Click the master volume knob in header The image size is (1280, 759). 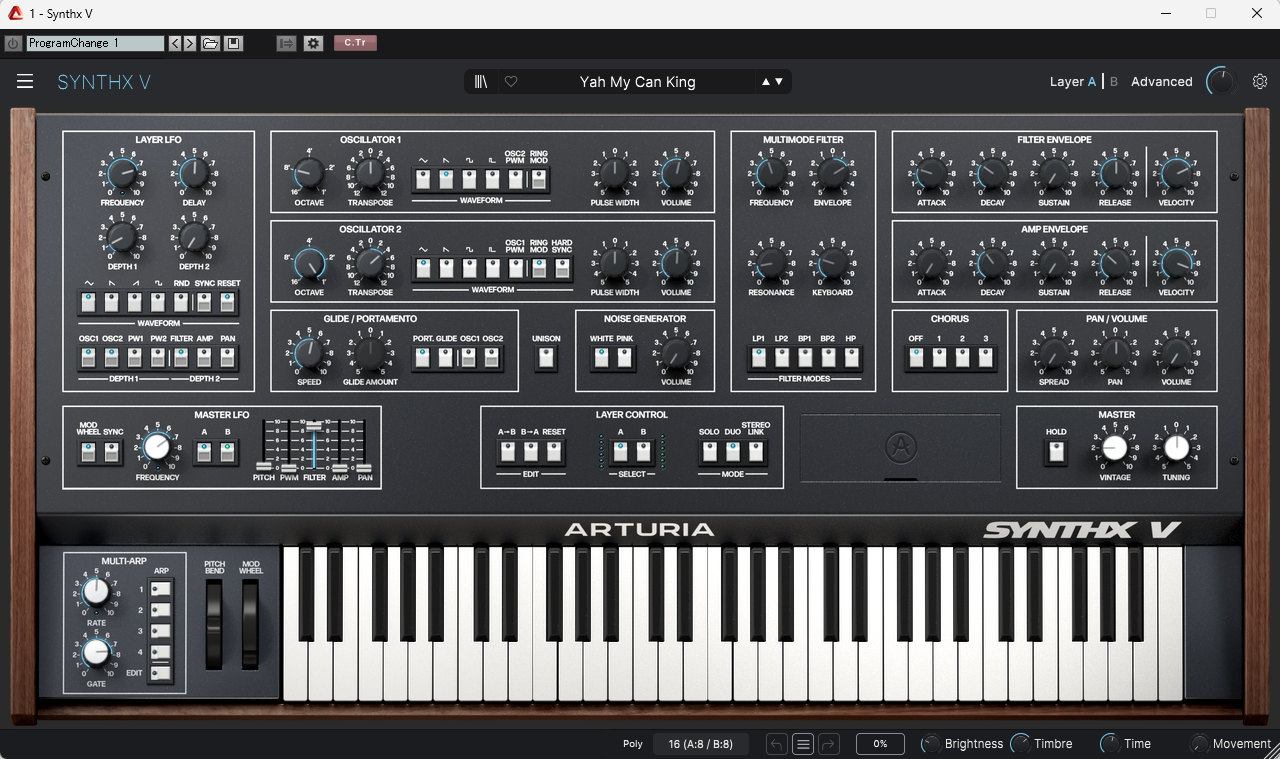pyautogui.click(x=1220, y=82)
